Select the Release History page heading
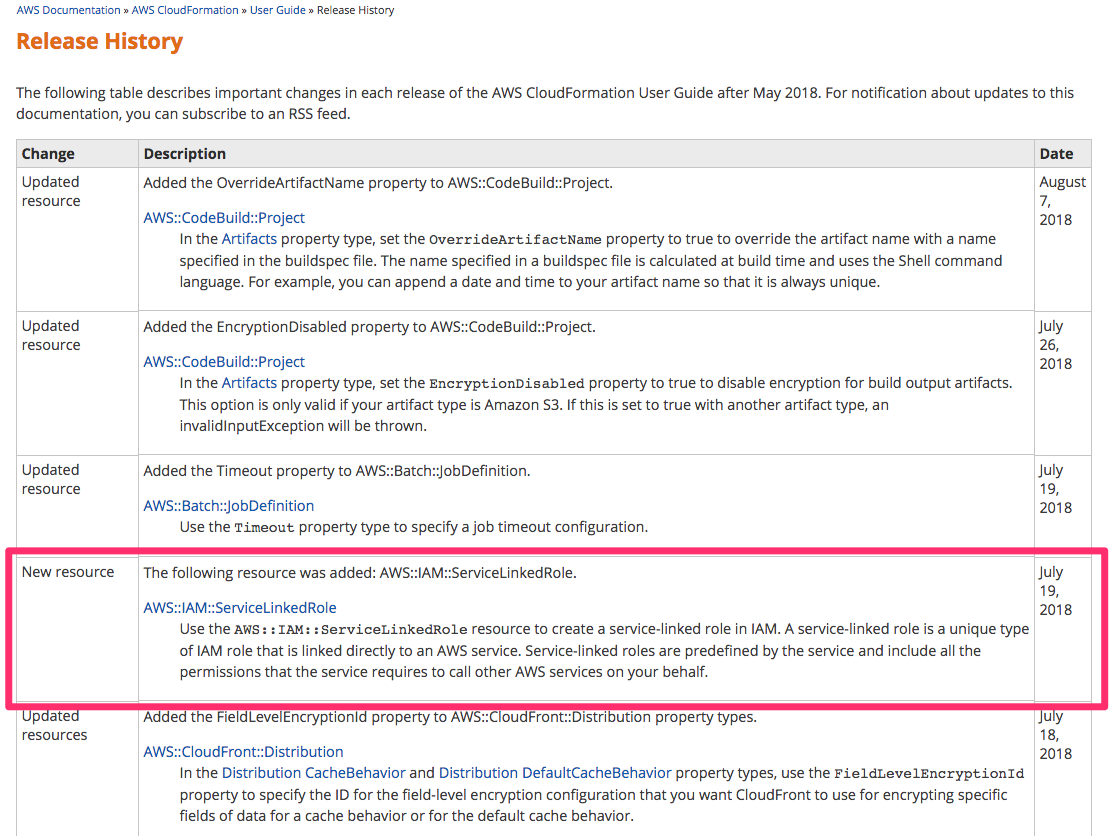The height and width of the screenshot is (836, 1117). [x=98, y=41]
